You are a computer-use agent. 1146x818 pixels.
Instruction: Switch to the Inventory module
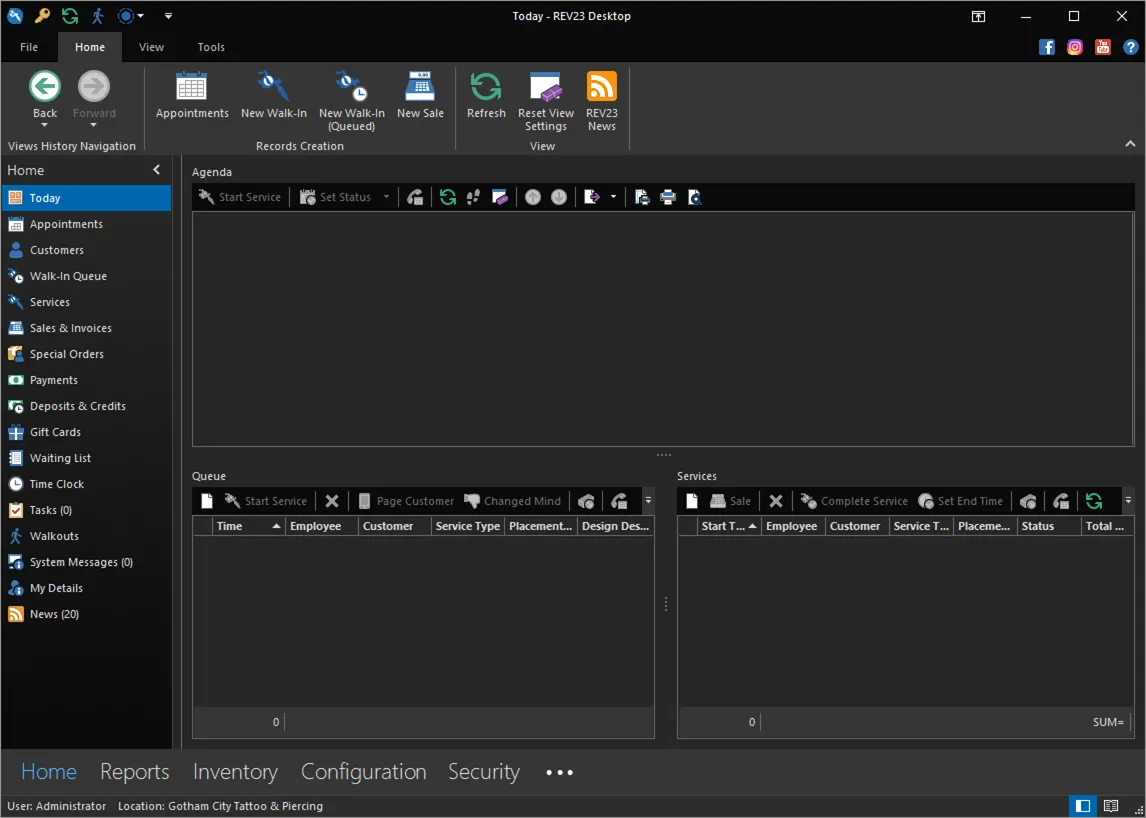(235, 772)
